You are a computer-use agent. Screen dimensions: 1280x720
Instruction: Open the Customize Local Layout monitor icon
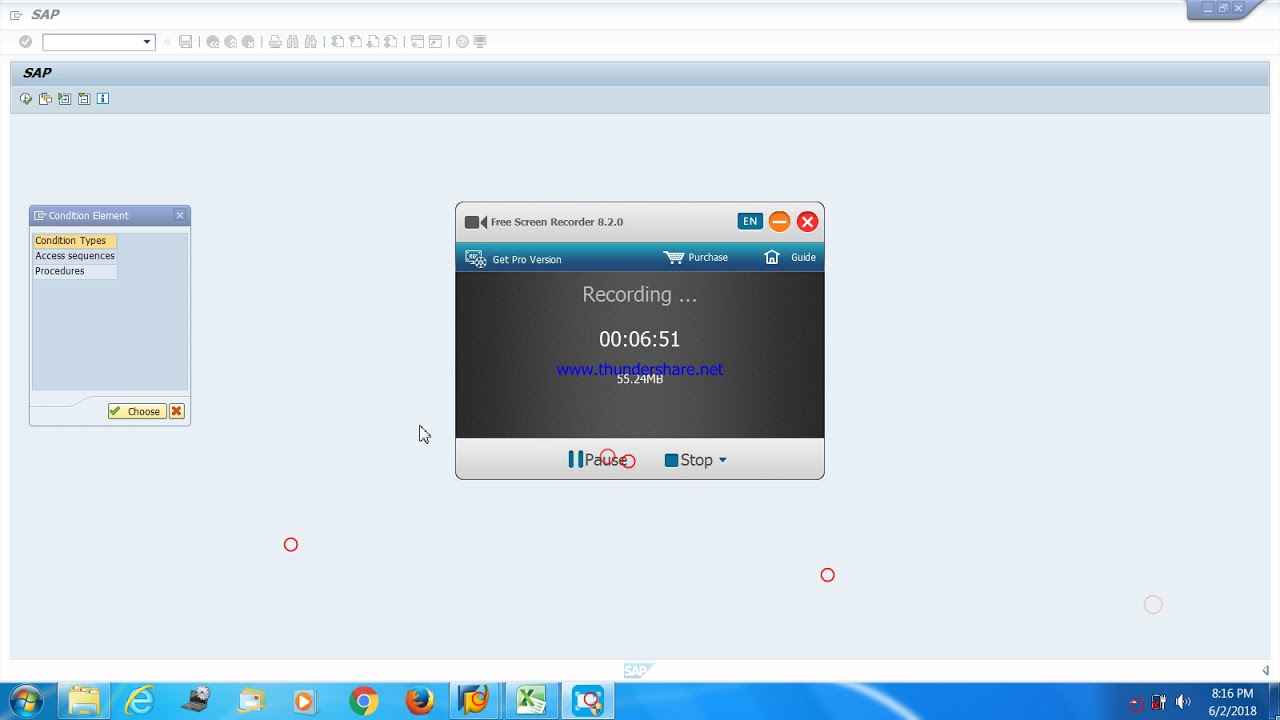click(x=480, y=42)
